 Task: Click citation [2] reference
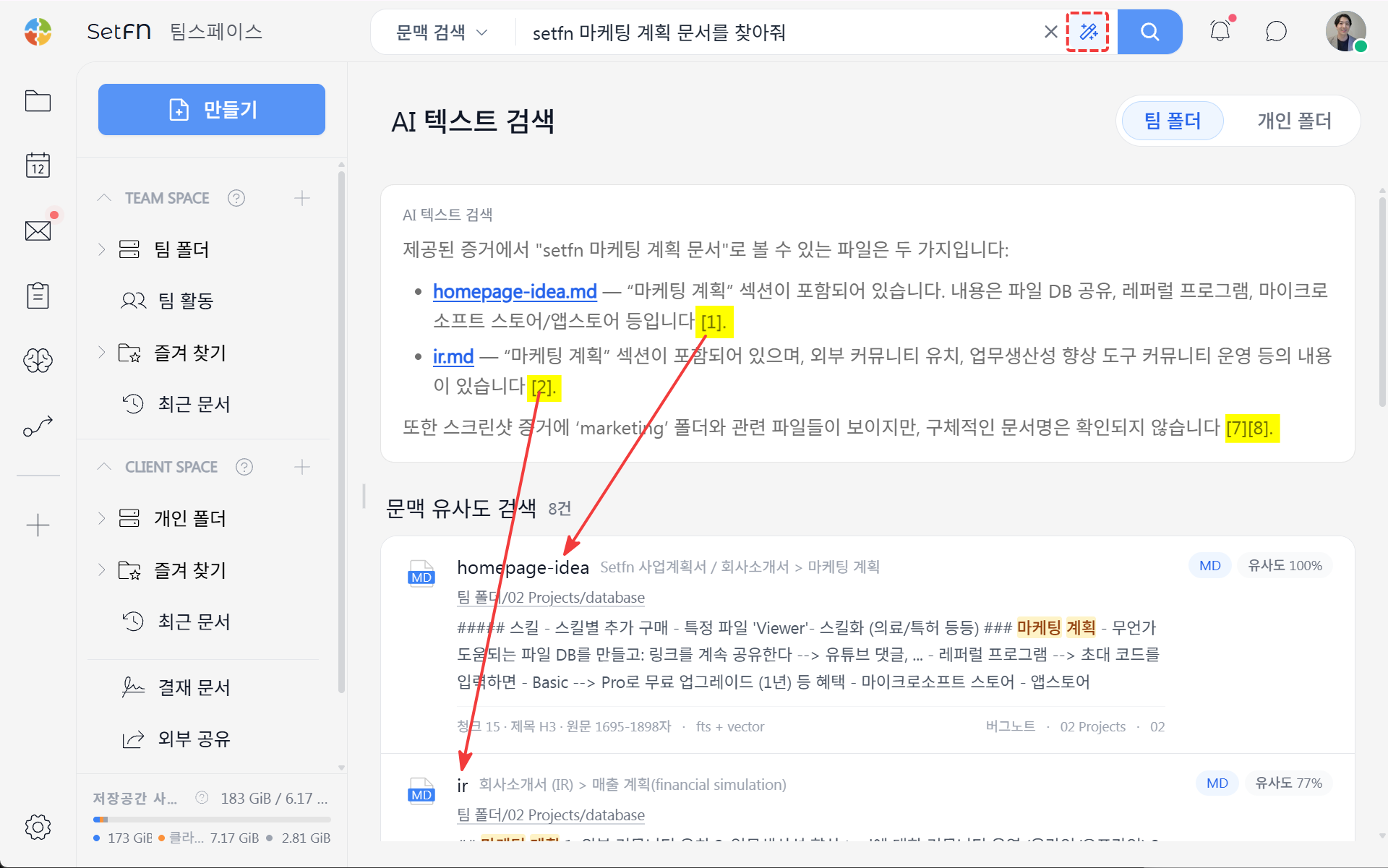point(544,387)
